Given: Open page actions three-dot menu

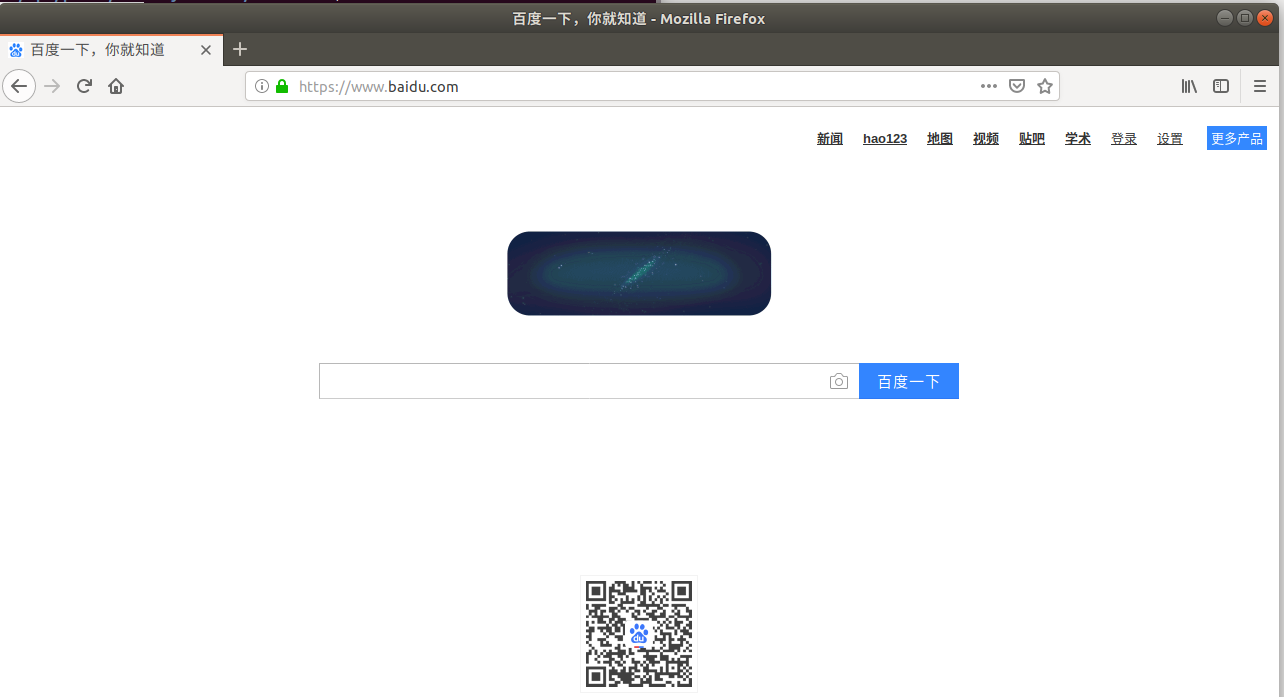Looking at the screenshot, I should pos(989,86).
